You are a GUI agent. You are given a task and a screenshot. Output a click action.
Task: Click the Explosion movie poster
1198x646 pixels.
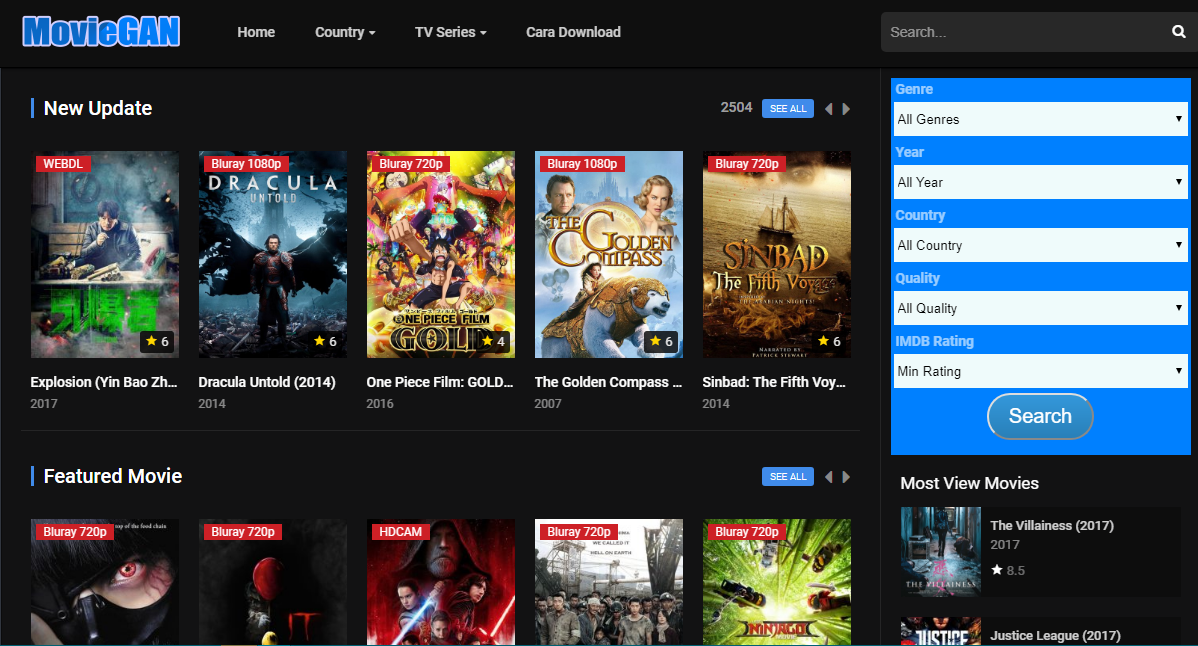(x=105, y=254)
